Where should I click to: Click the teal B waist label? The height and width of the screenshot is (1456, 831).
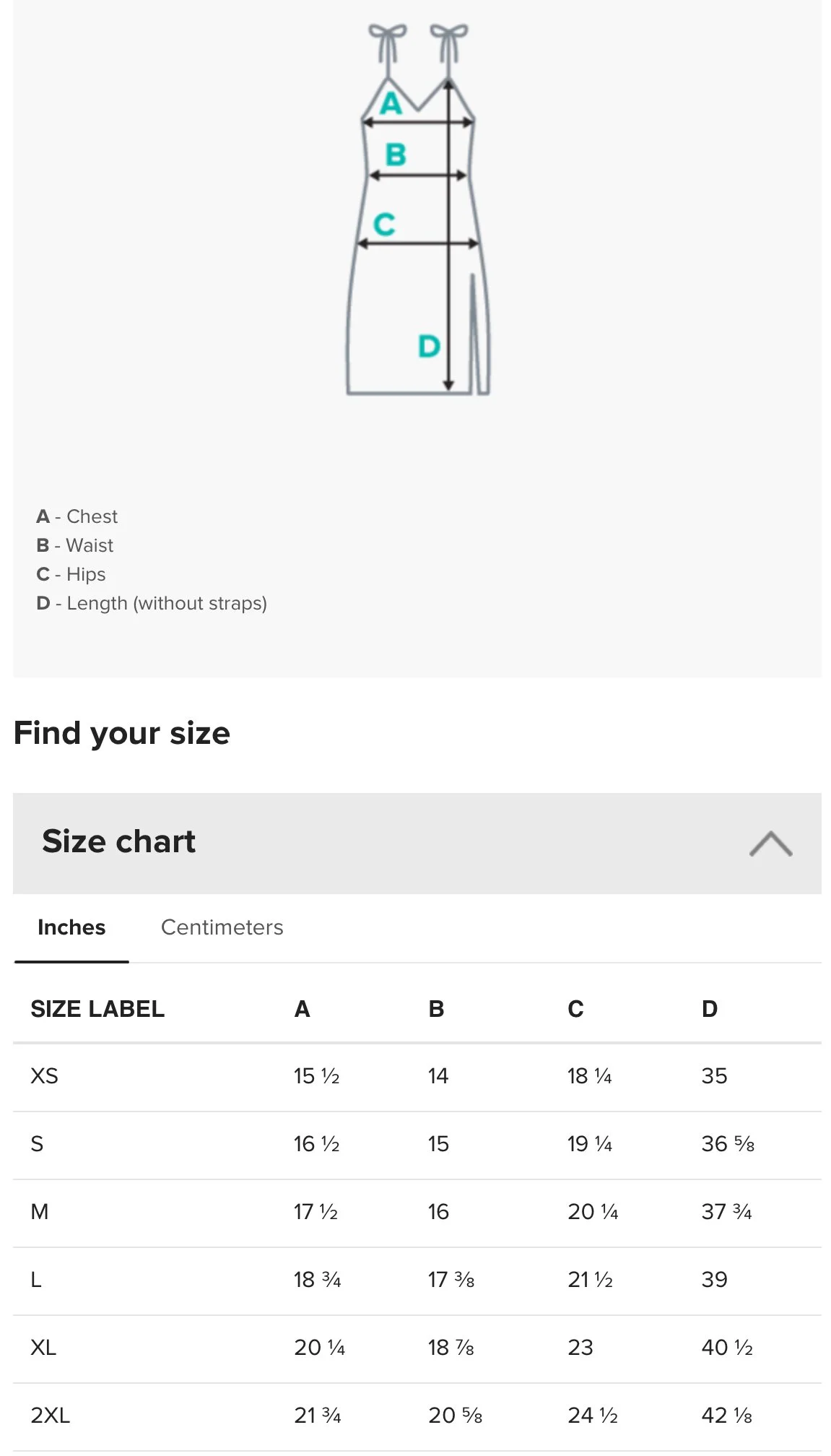[x=396, y=154]
